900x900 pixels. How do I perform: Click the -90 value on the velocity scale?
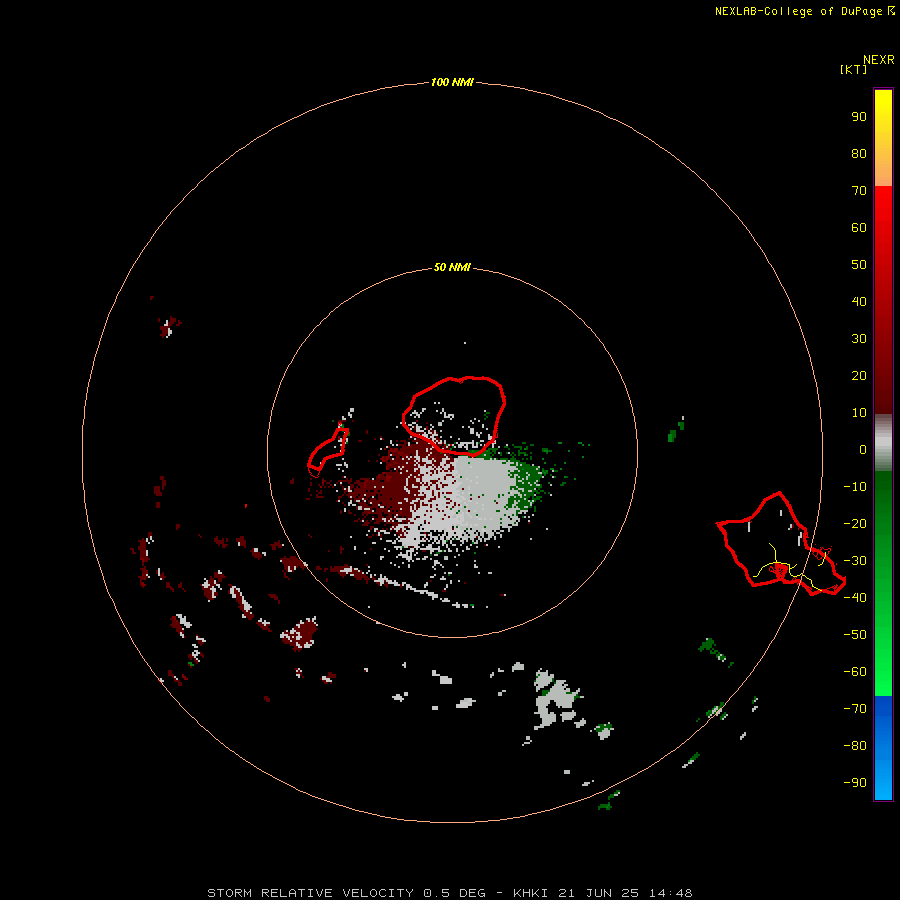click(855, 782)
